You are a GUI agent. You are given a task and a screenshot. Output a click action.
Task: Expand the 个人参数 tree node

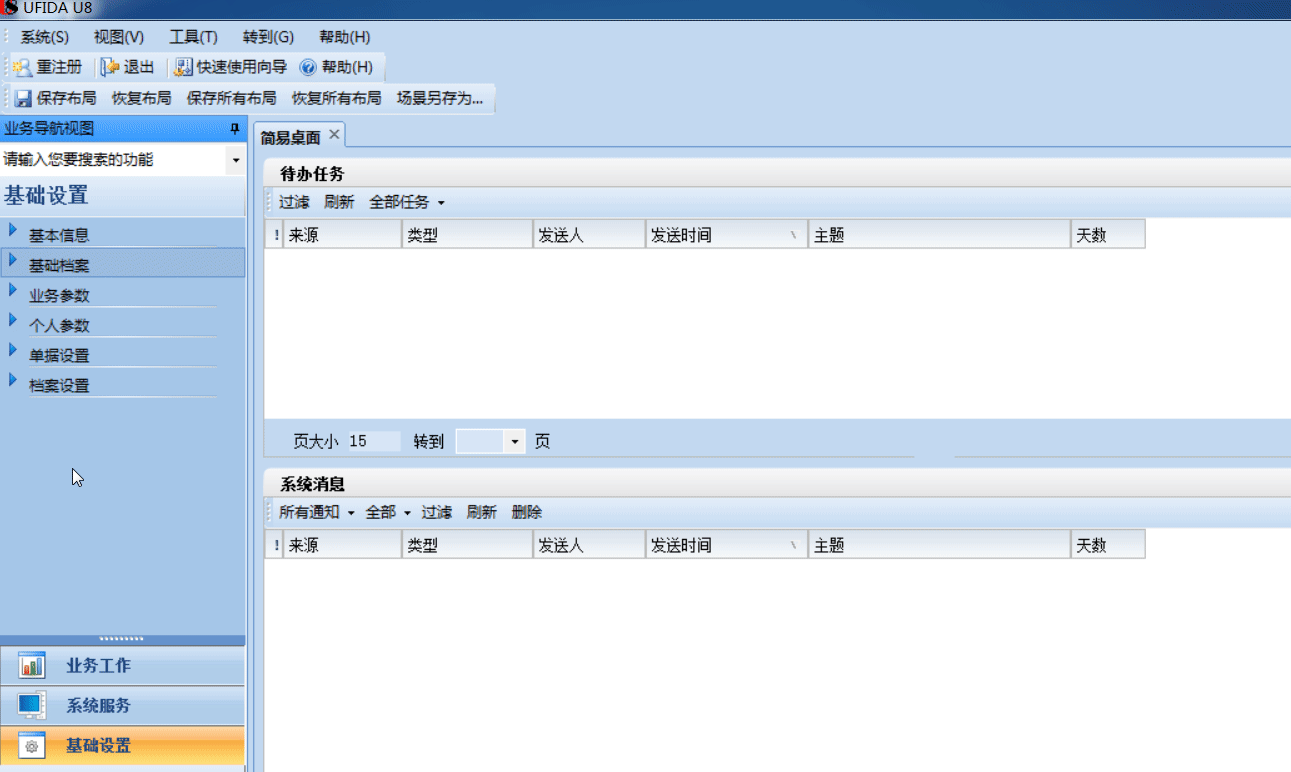(13, 320)
